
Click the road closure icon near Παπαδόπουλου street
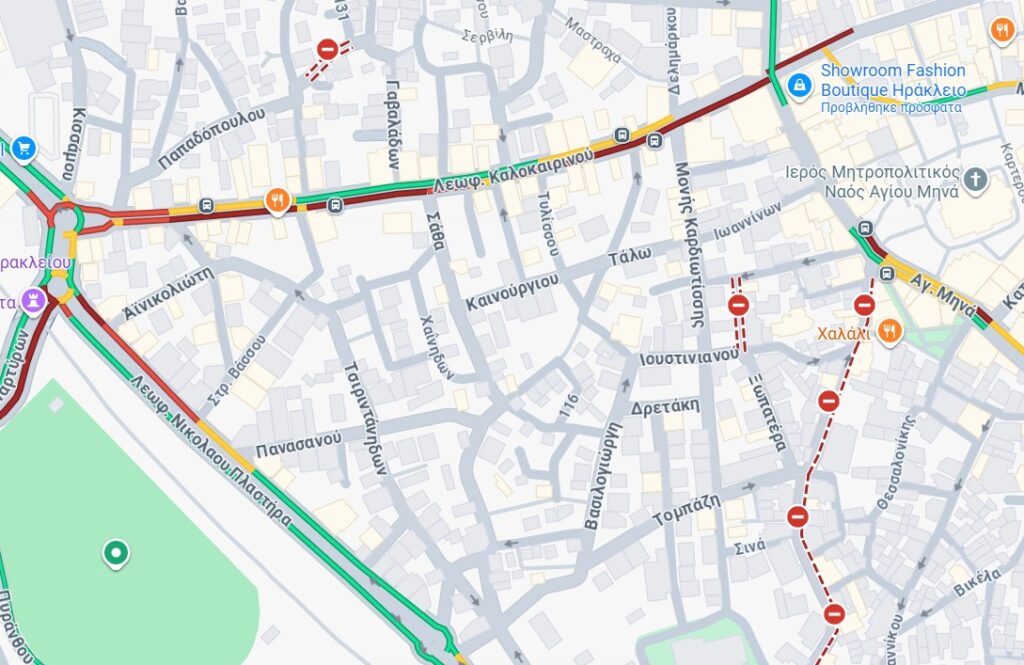tap(327, 50)
